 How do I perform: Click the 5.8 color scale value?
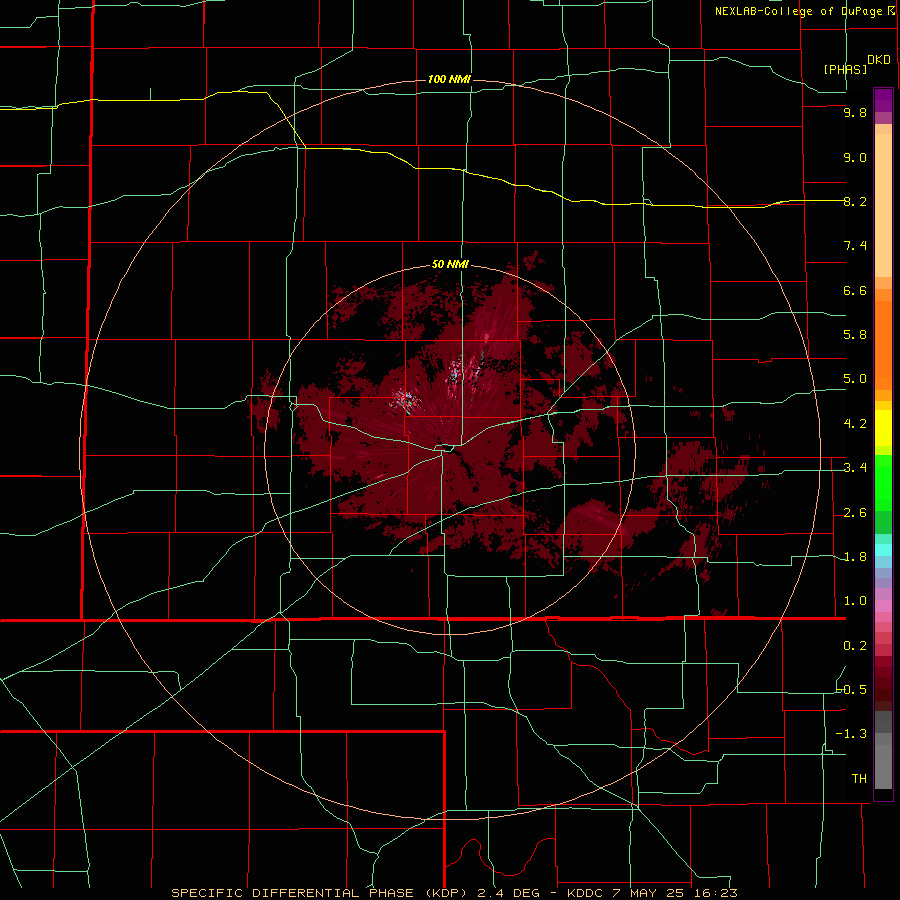pos(855,335)
